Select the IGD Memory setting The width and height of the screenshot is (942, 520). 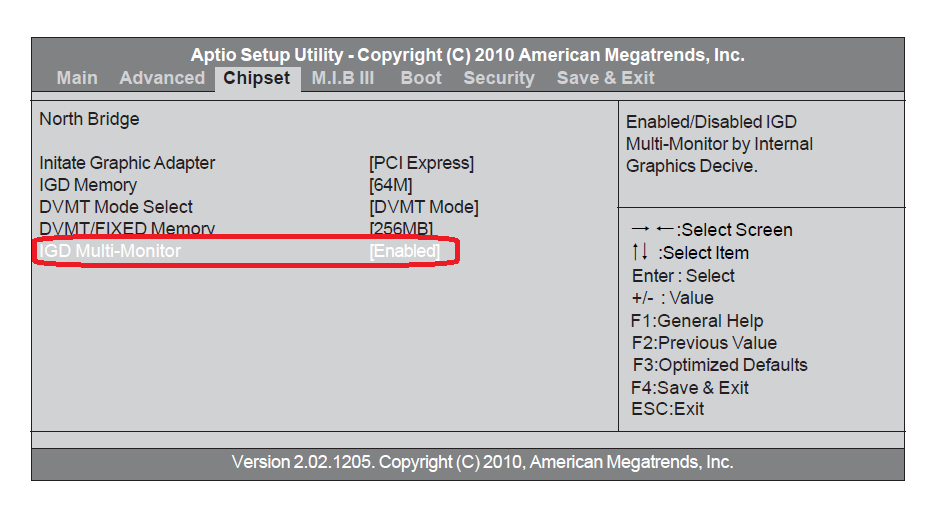pos(88,185)
